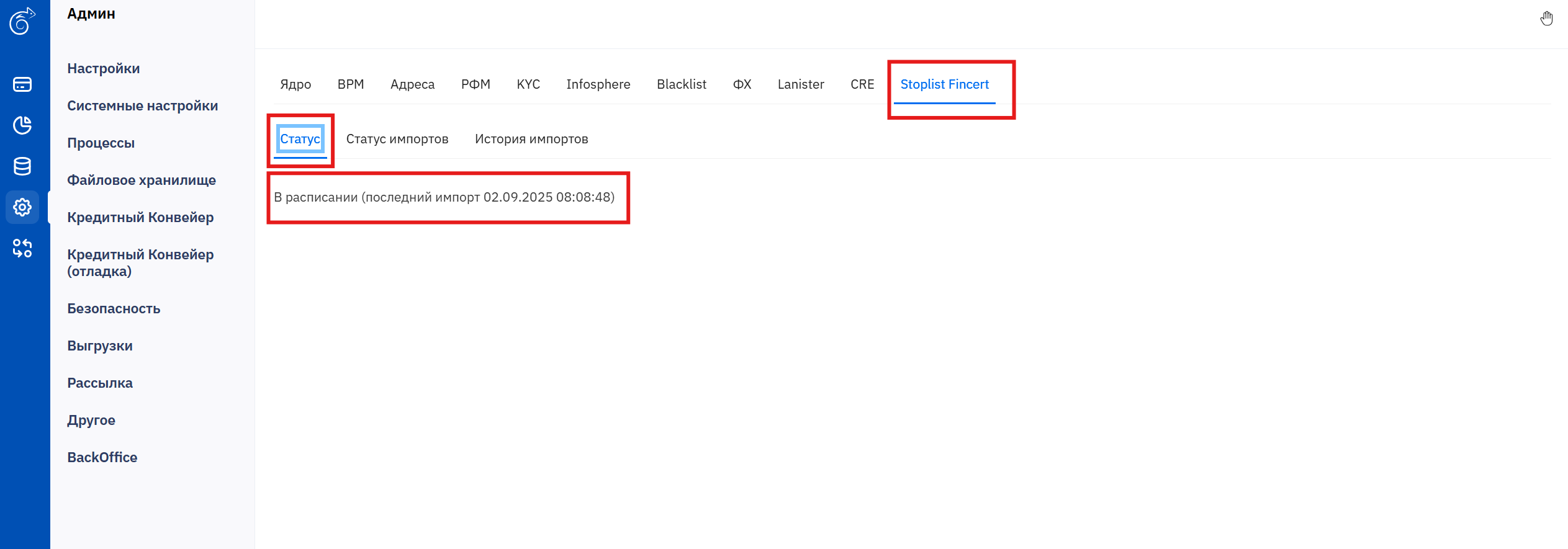
Task: Click the Админ heading
Action: click(x=91, y=14)
